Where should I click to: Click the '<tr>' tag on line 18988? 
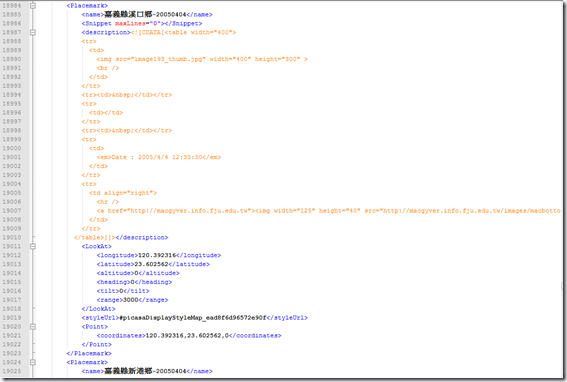(x=89, y=41)
